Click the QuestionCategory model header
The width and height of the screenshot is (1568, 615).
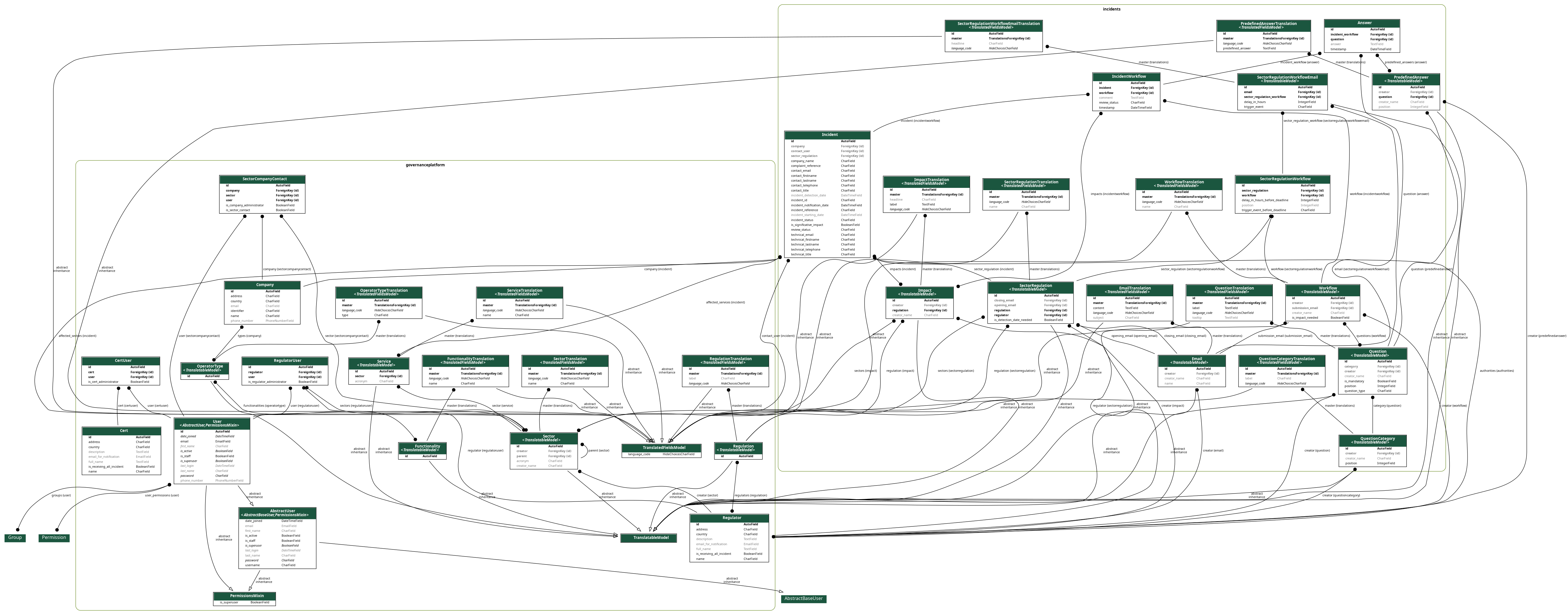[x=1373, y=440]
